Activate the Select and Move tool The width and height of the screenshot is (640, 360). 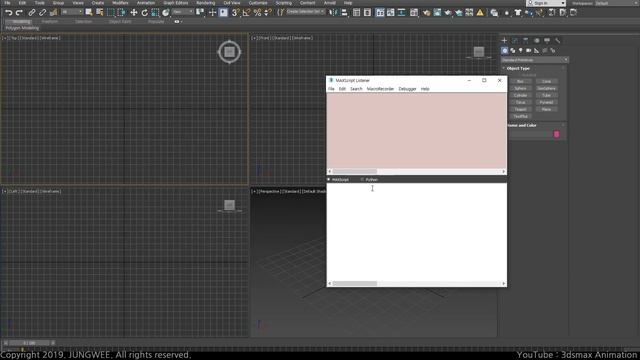coord(133,13)
